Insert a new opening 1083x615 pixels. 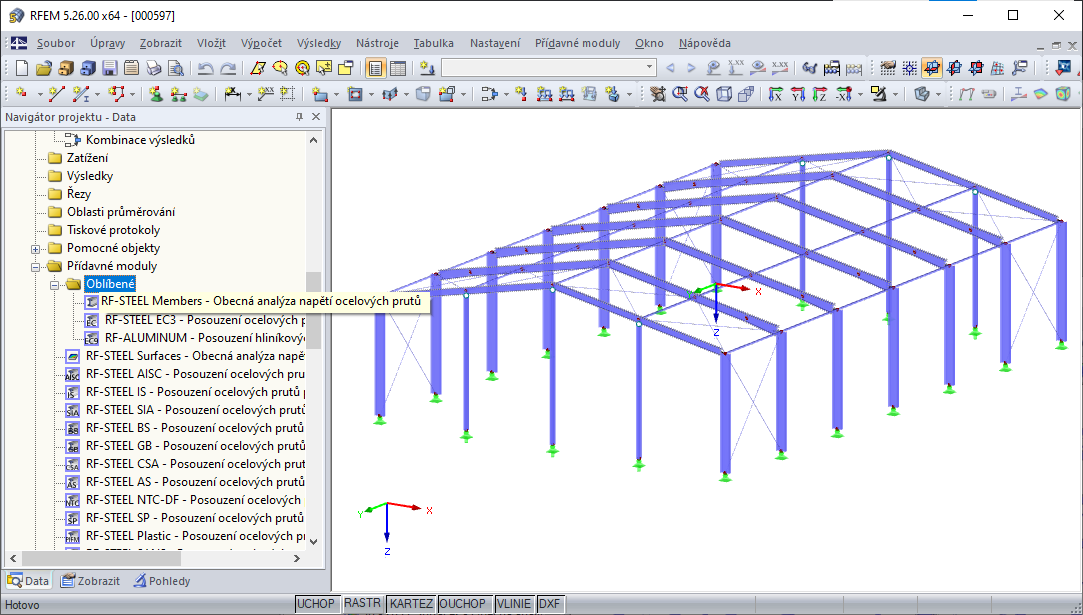click(356, 94)
